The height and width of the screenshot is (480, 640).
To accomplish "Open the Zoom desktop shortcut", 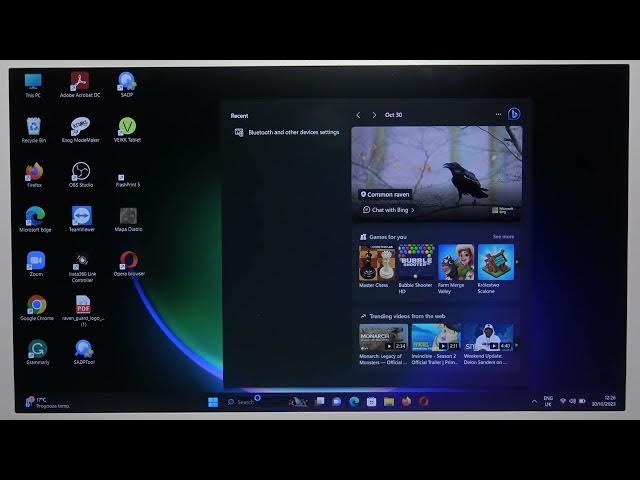I will [36, 261].
